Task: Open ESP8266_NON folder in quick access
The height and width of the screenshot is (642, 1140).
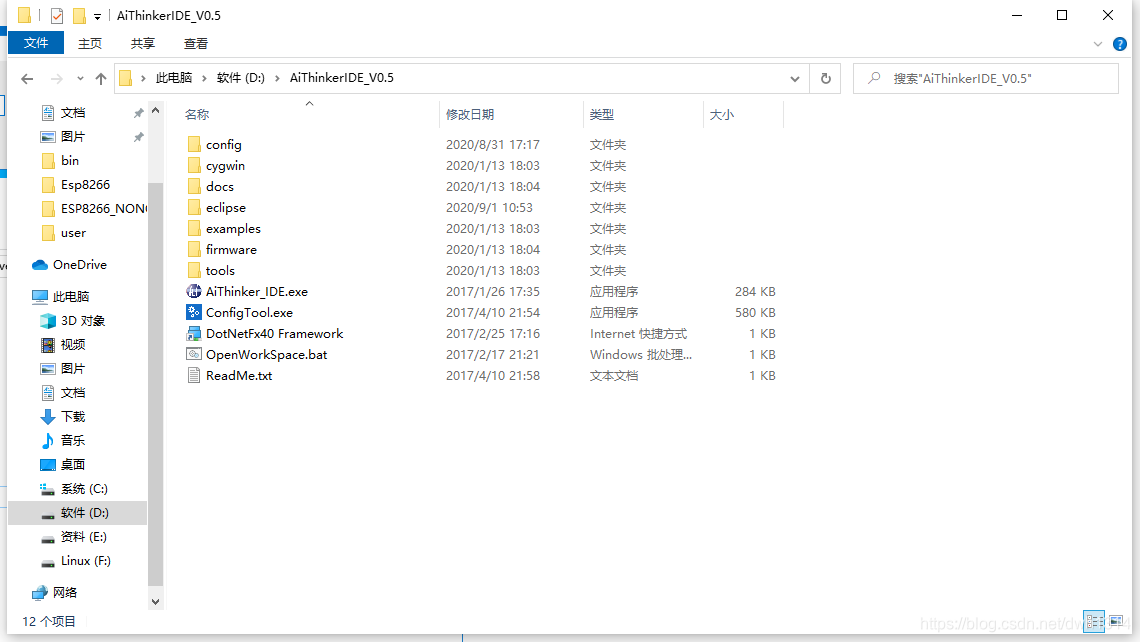Action: click(94, 209)
